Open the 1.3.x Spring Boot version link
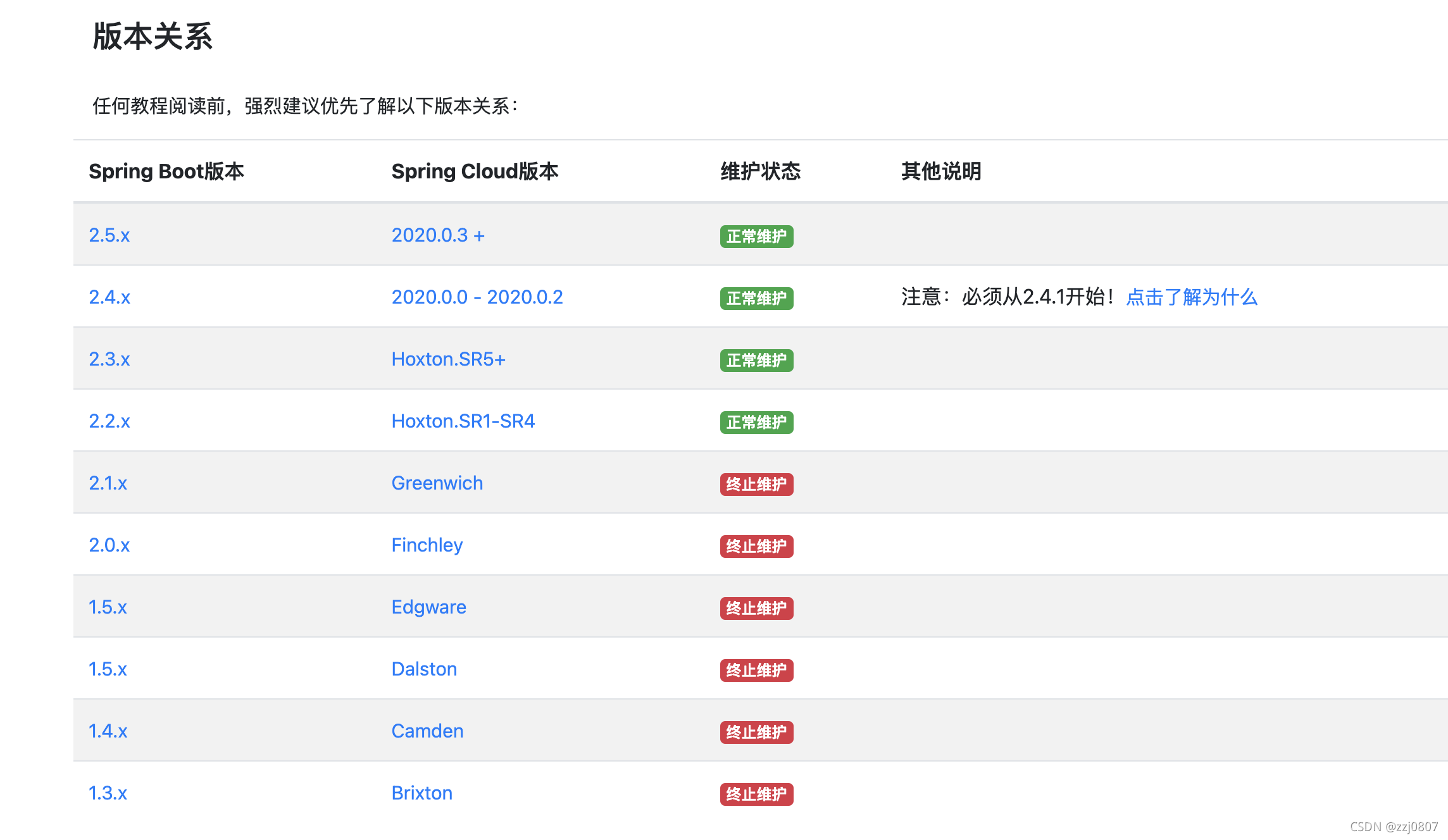 click(108, 793)
